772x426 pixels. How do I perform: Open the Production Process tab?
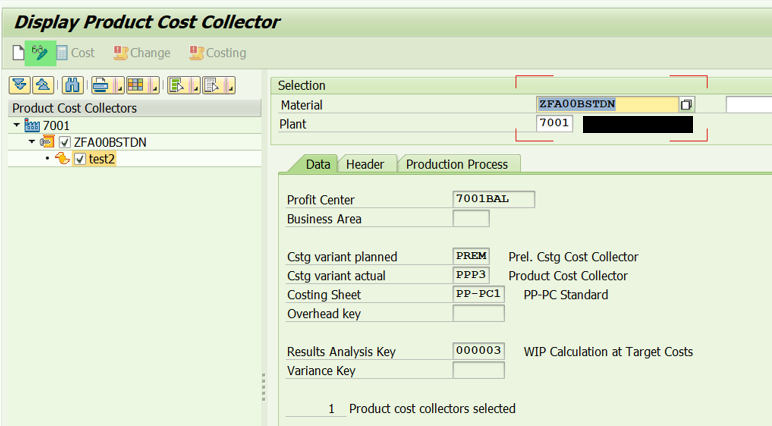point(457,164)
